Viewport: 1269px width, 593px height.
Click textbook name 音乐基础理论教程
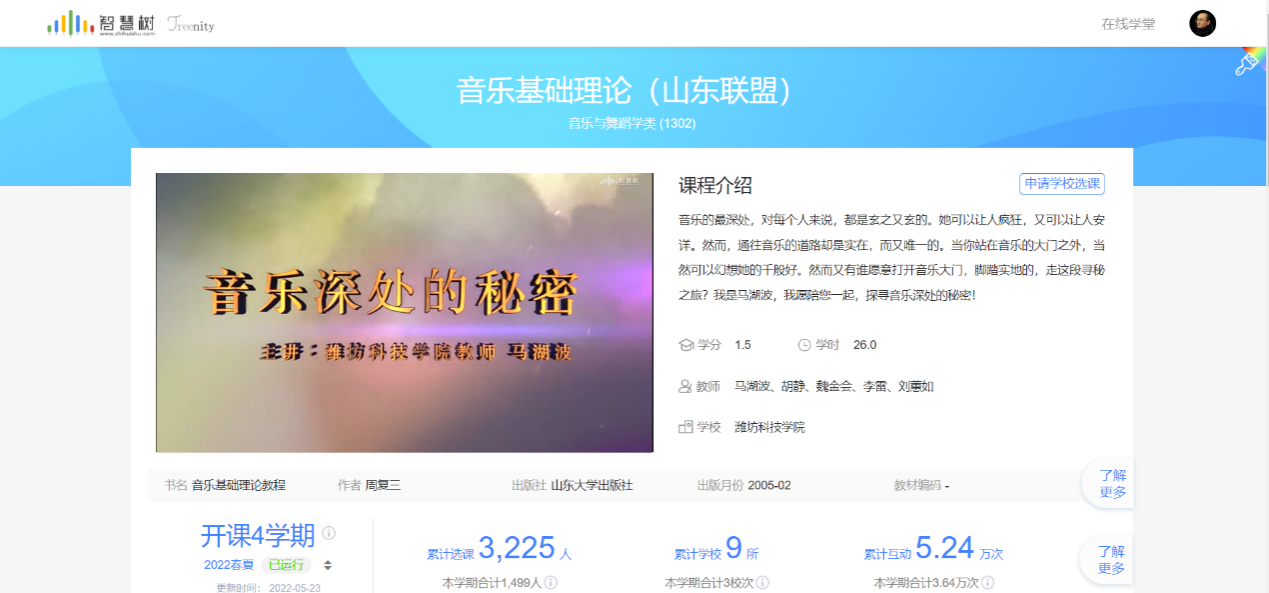[x=239, y=485]
